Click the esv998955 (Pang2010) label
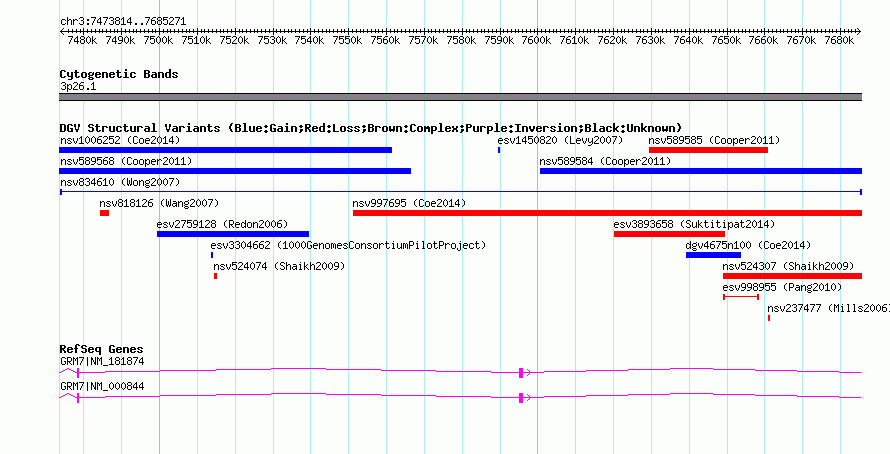This screenshot has height=454, width=890. [x=782, y=287]
